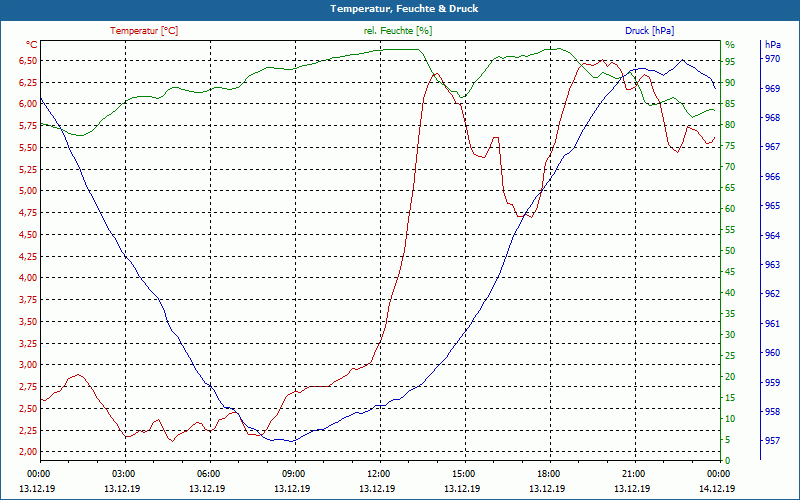The image size is (800, 500).
Task: Click the % unit label on humidity axis
Action: pyautogui.click(x=730, y=44)
